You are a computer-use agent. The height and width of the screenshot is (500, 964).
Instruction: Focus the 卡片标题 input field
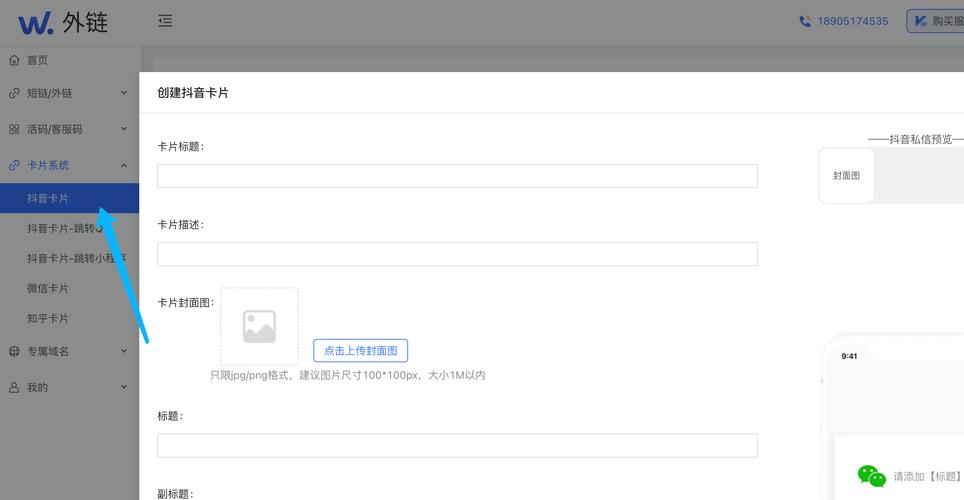click(x=457, y=176)
